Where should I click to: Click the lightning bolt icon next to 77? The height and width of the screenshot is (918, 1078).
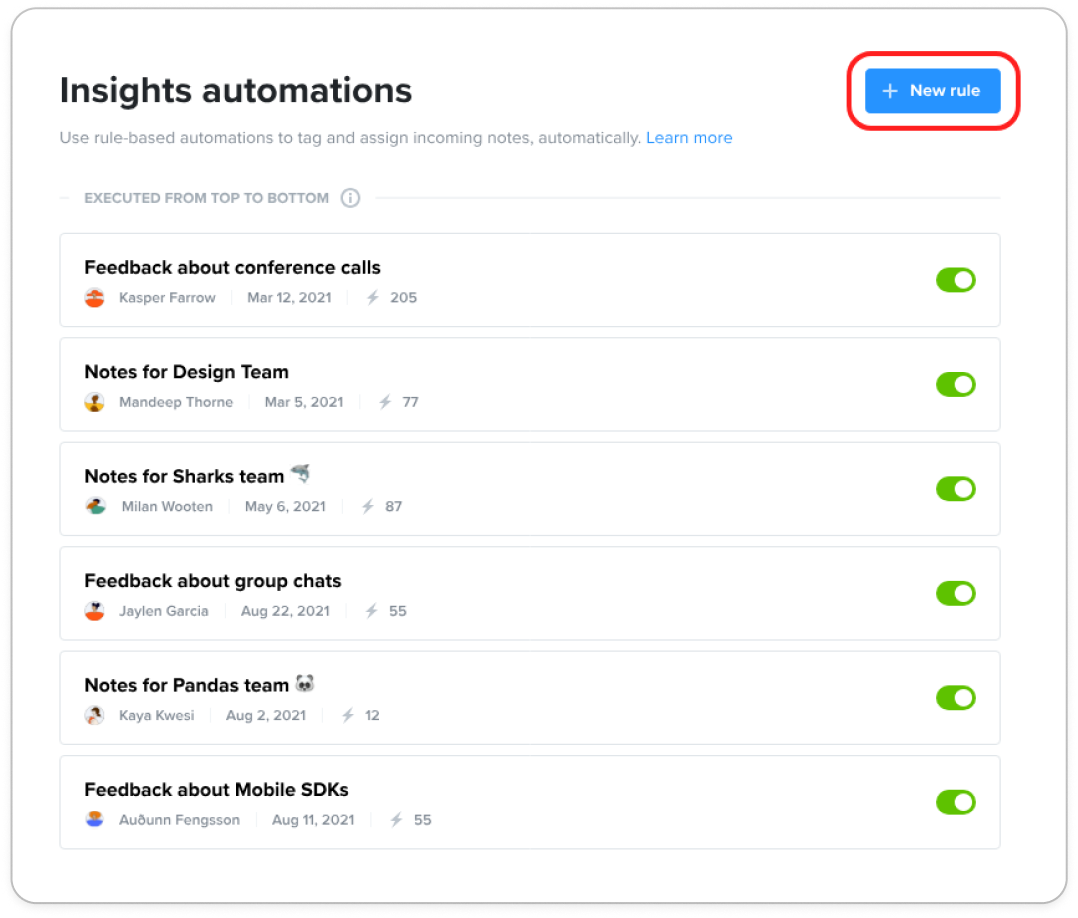385,402
